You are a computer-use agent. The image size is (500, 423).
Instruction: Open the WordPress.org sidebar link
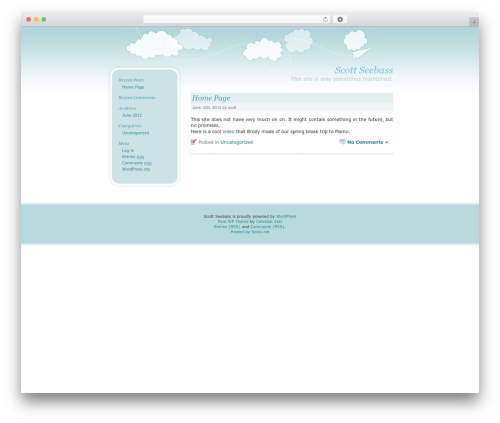point(136,169)
